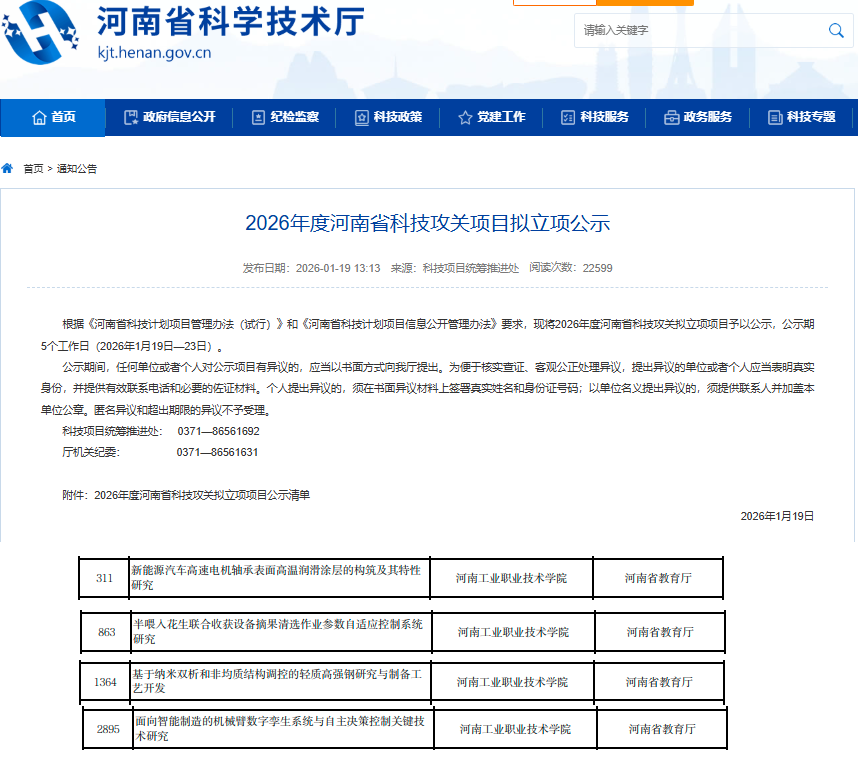Click the house icon beside 首页 in navbar
The height and width of the screenshot is (770, 858).
click(x=39, y=117)
